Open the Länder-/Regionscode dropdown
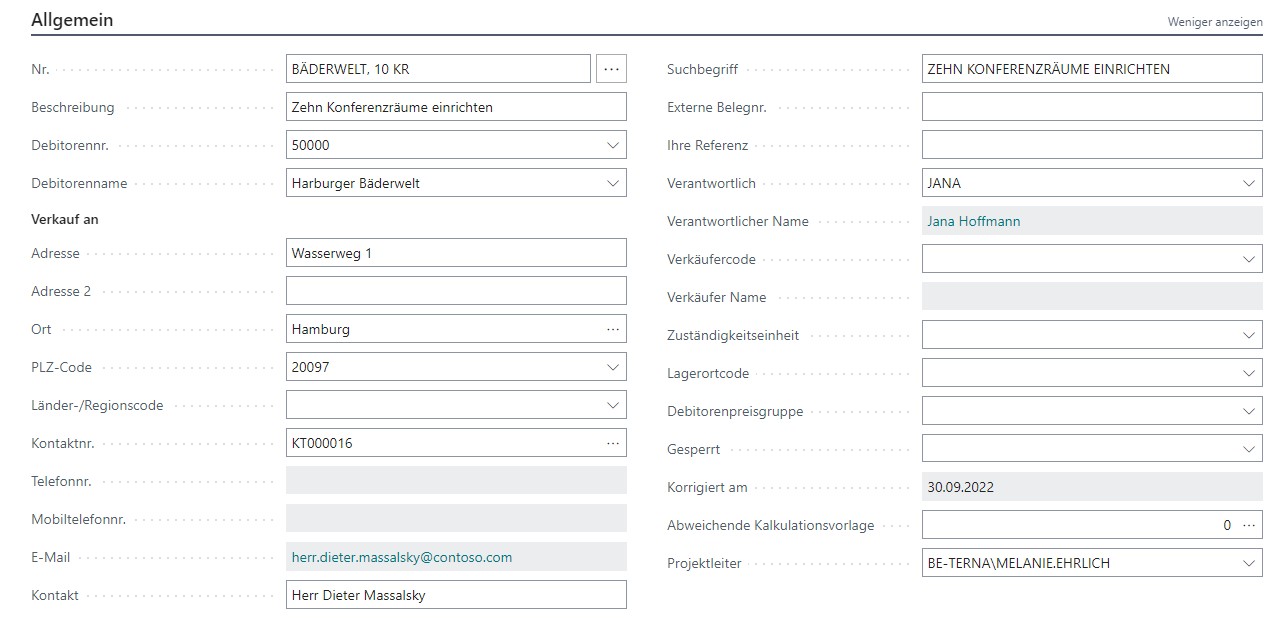1278x633 pixels. coord(612,405)
